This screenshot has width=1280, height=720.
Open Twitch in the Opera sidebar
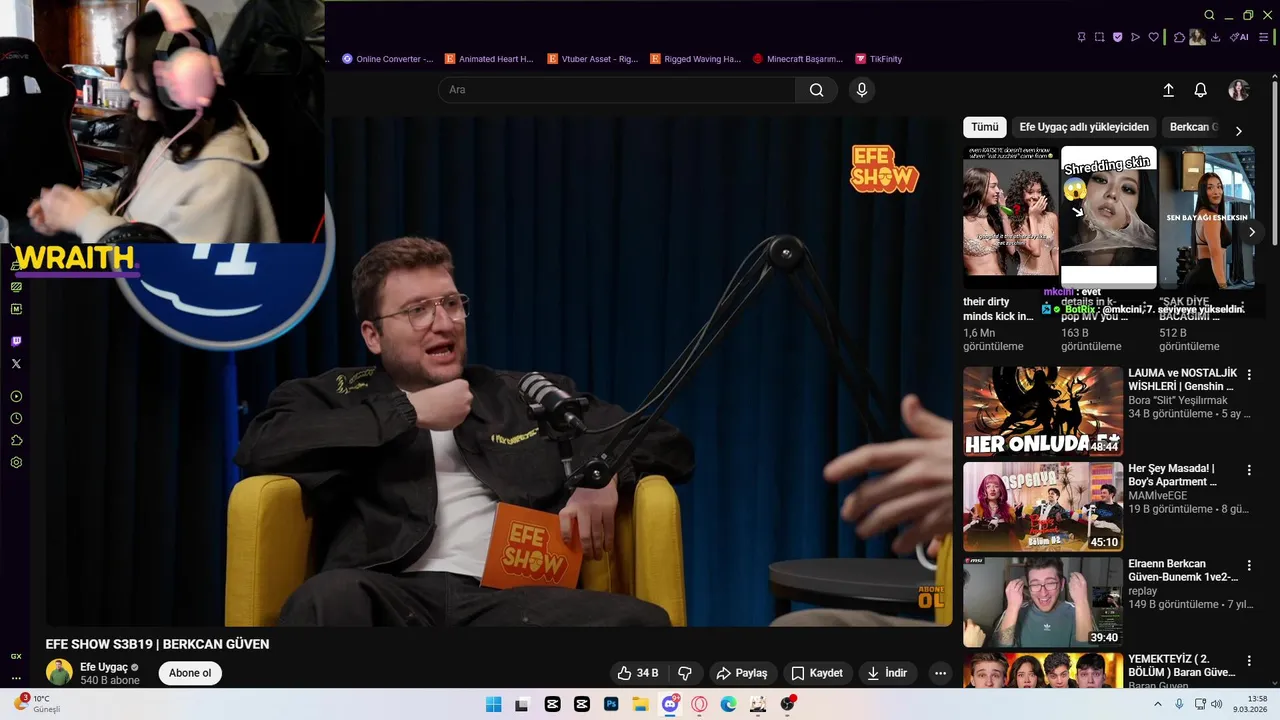click(16, 341)
